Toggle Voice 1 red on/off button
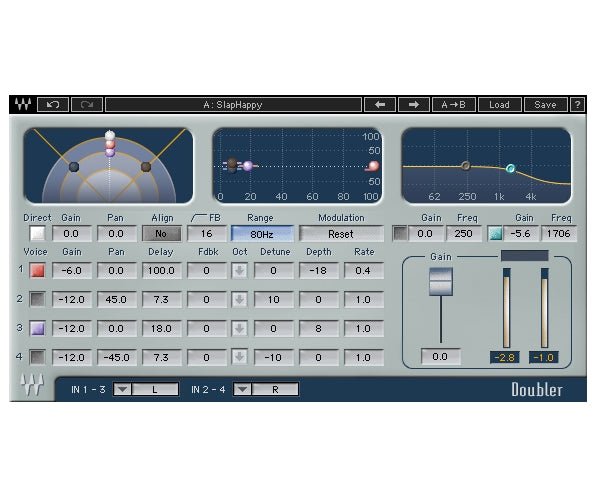Screen dimensions: 597x497 pos(37,271)
